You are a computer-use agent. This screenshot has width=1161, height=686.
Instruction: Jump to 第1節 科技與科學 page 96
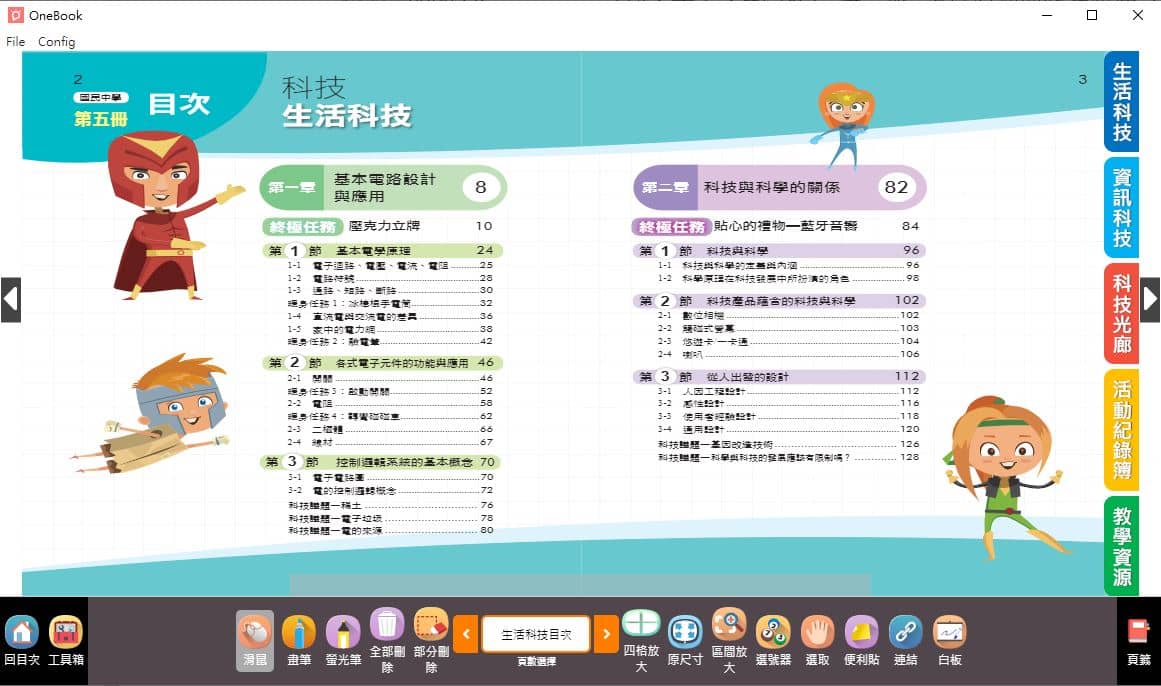click(780, 250)
